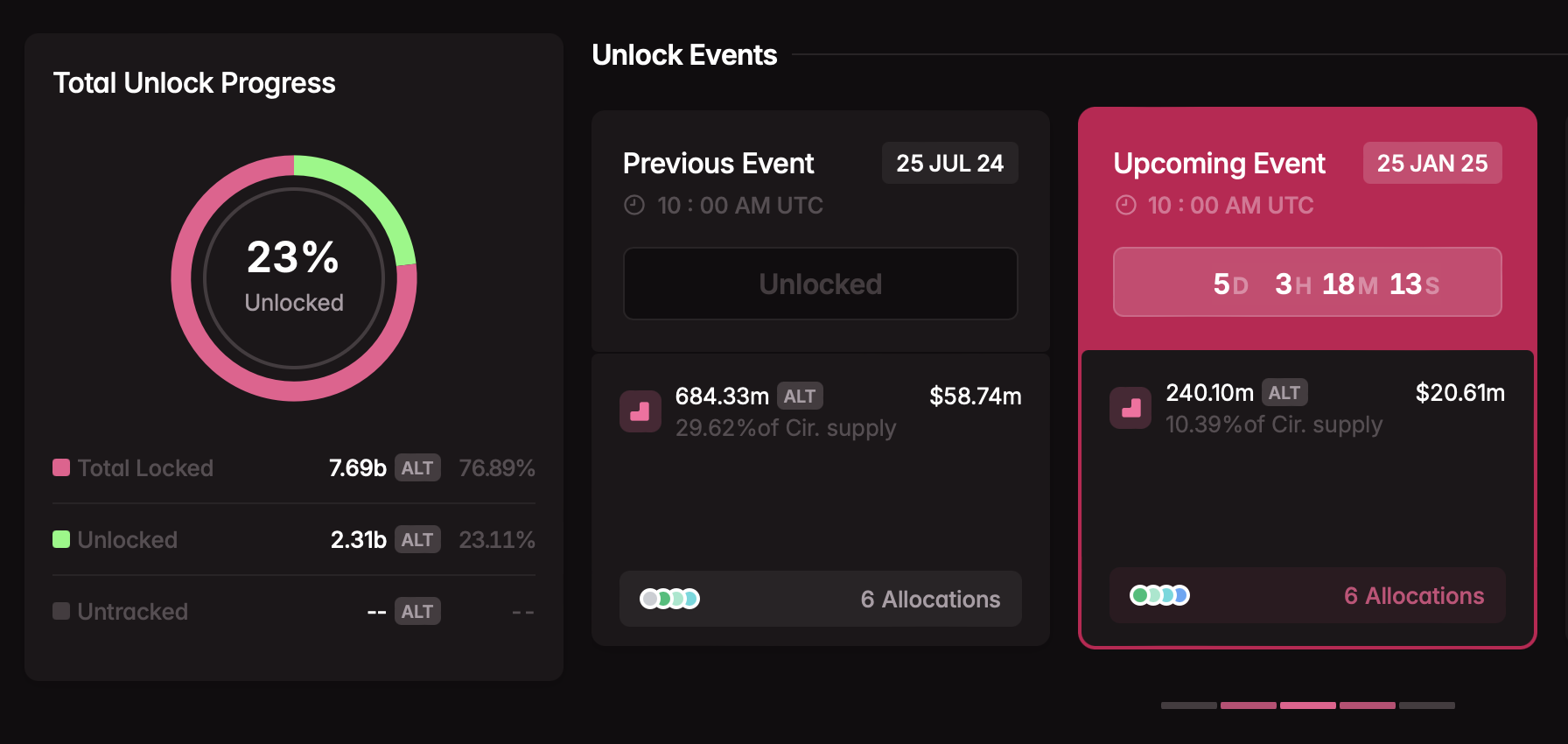This screenshot has height=744, width=1568.
Task: Click the Previous Event clock icon
Action: coord(634,206)
